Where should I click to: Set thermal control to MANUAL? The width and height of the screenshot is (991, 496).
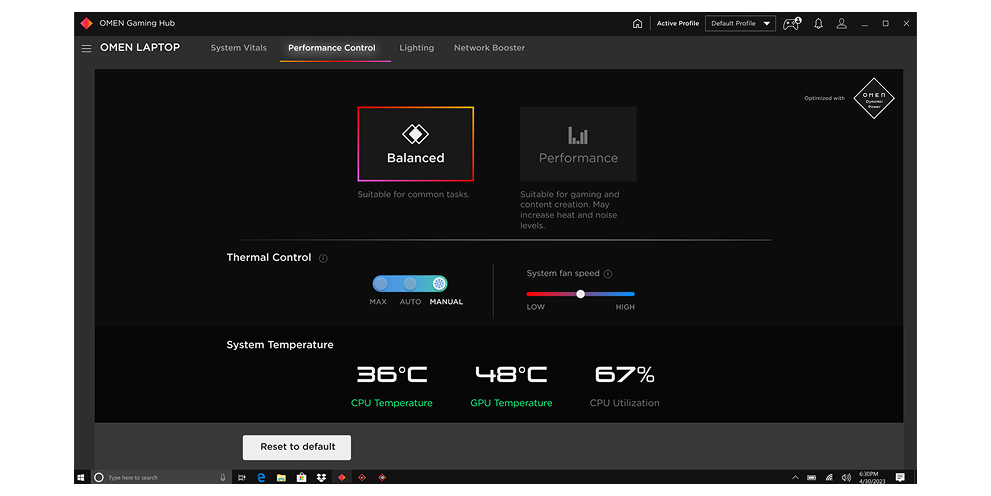[x=439, y=284]
